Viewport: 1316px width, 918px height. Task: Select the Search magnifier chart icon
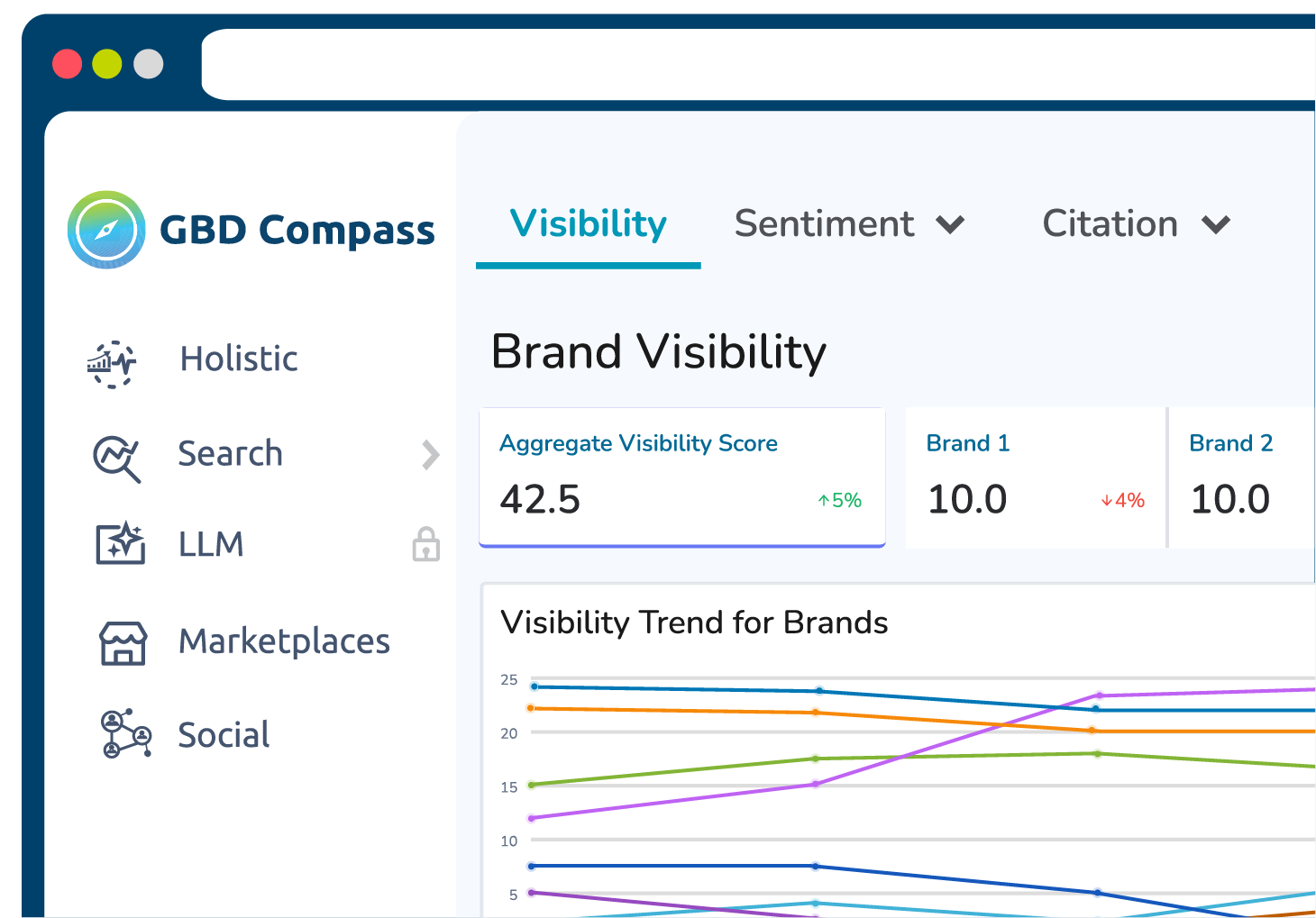117,458
